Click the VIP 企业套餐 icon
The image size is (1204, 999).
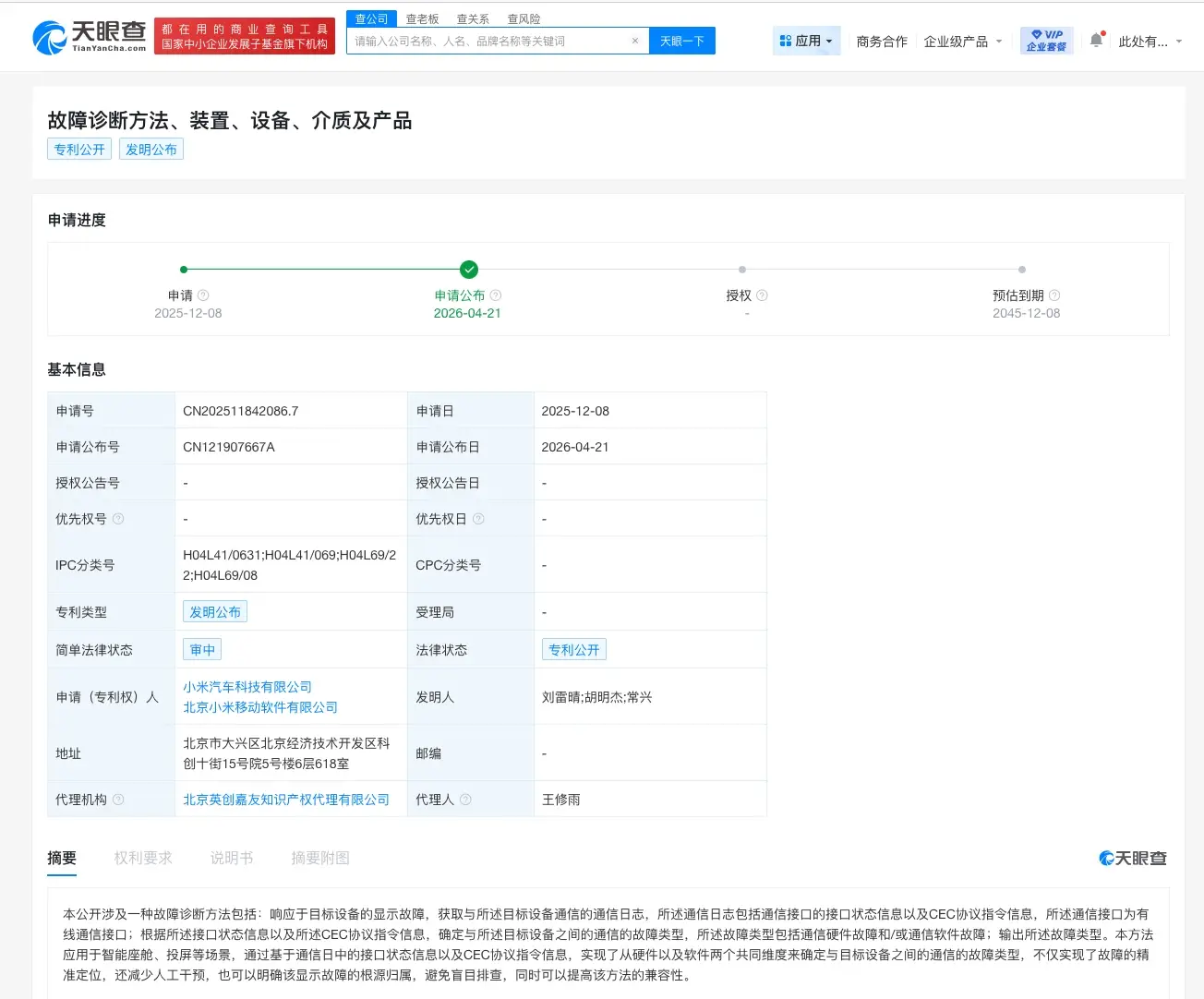click(1044, 40)
